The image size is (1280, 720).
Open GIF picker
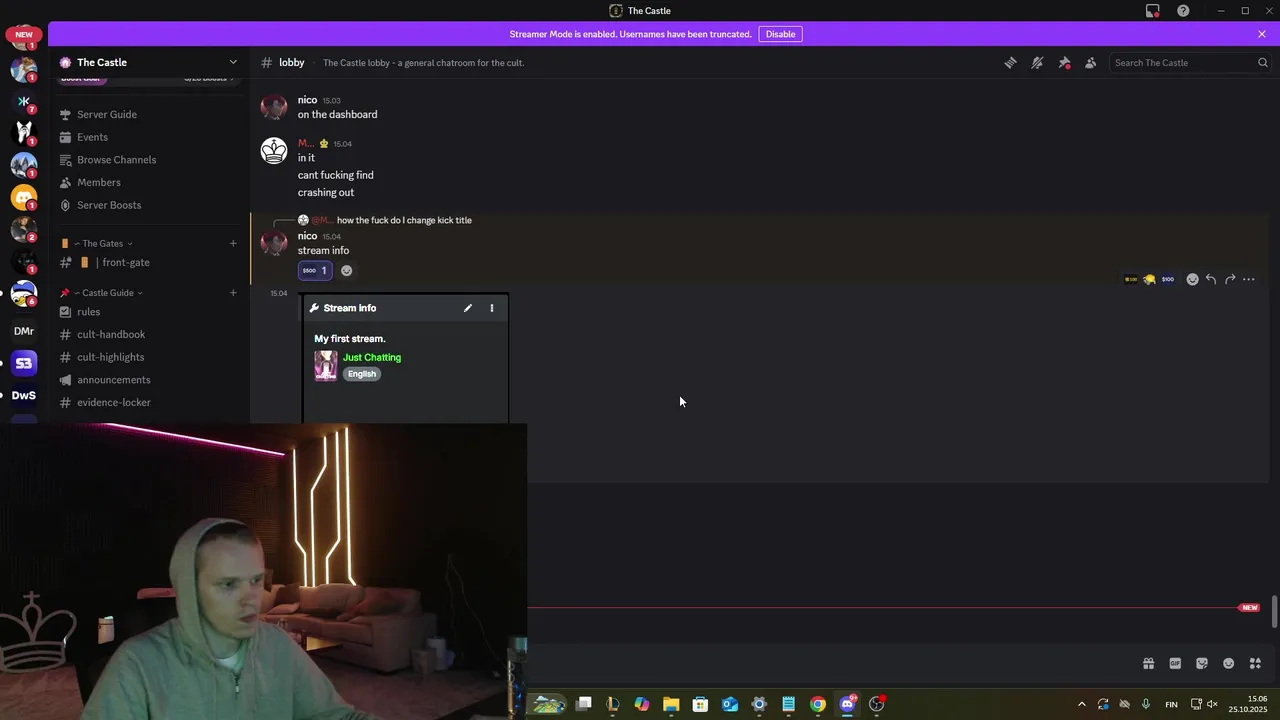(1175, 663)
